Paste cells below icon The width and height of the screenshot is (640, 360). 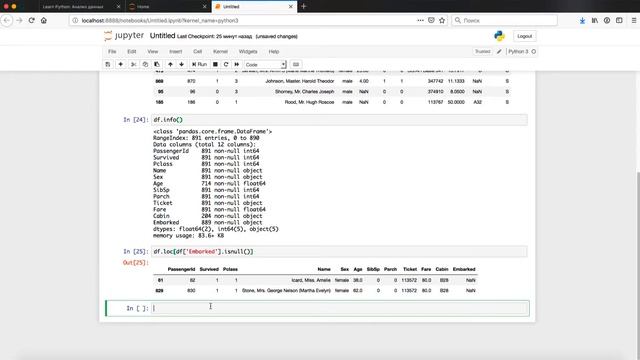[x=157, y=64]
